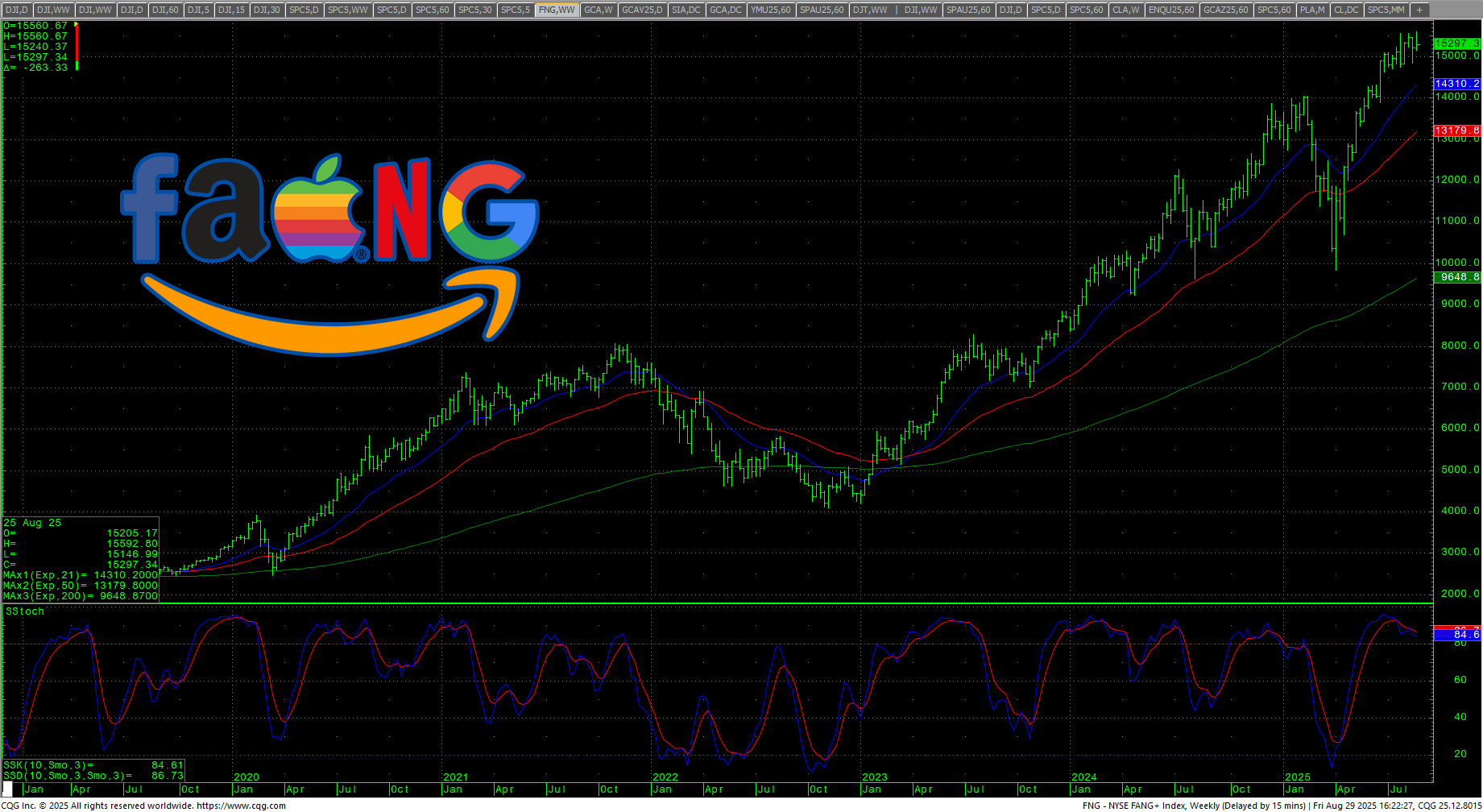This screenshot has height=812, width=1483.
Task: Select the PLA,M tab
Action: pyautogui.click(x=1312, y=10)
